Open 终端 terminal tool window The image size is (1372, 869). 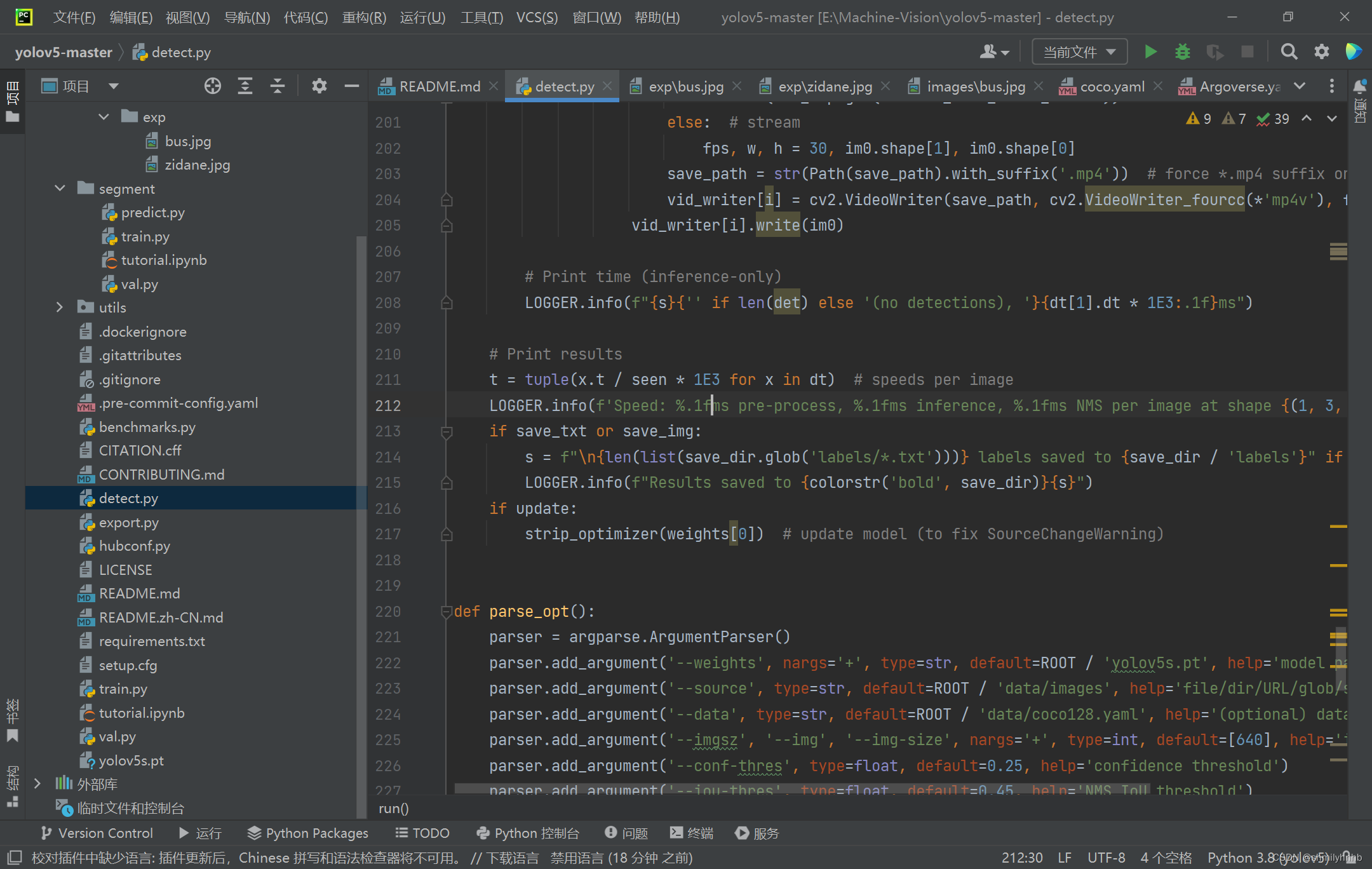tap(692, 833)
